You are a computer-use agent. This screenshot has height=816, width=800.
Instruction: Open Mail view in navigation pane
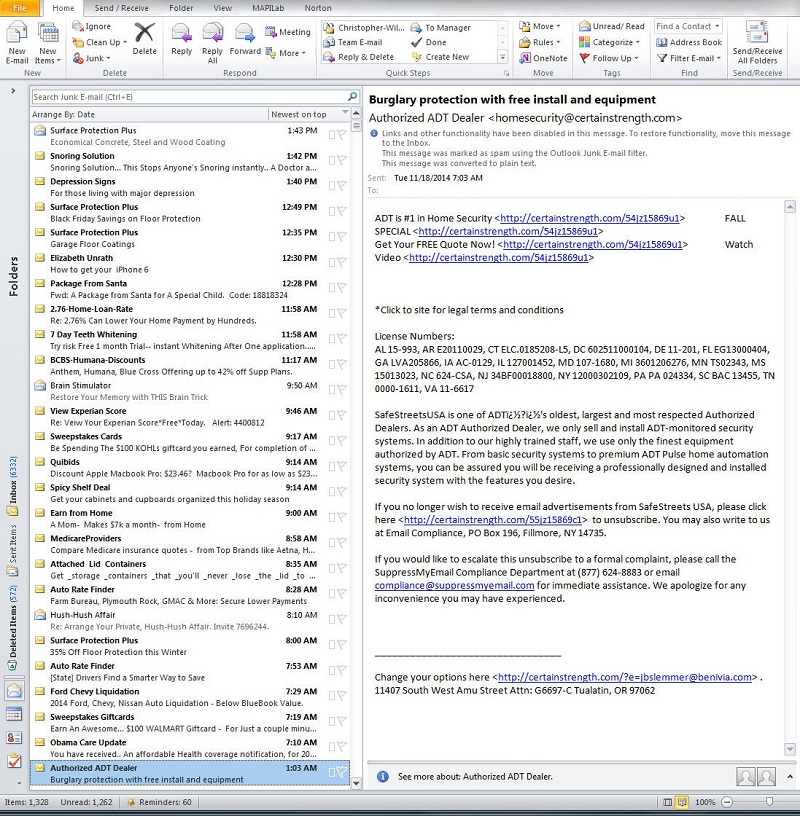[14, 691]
